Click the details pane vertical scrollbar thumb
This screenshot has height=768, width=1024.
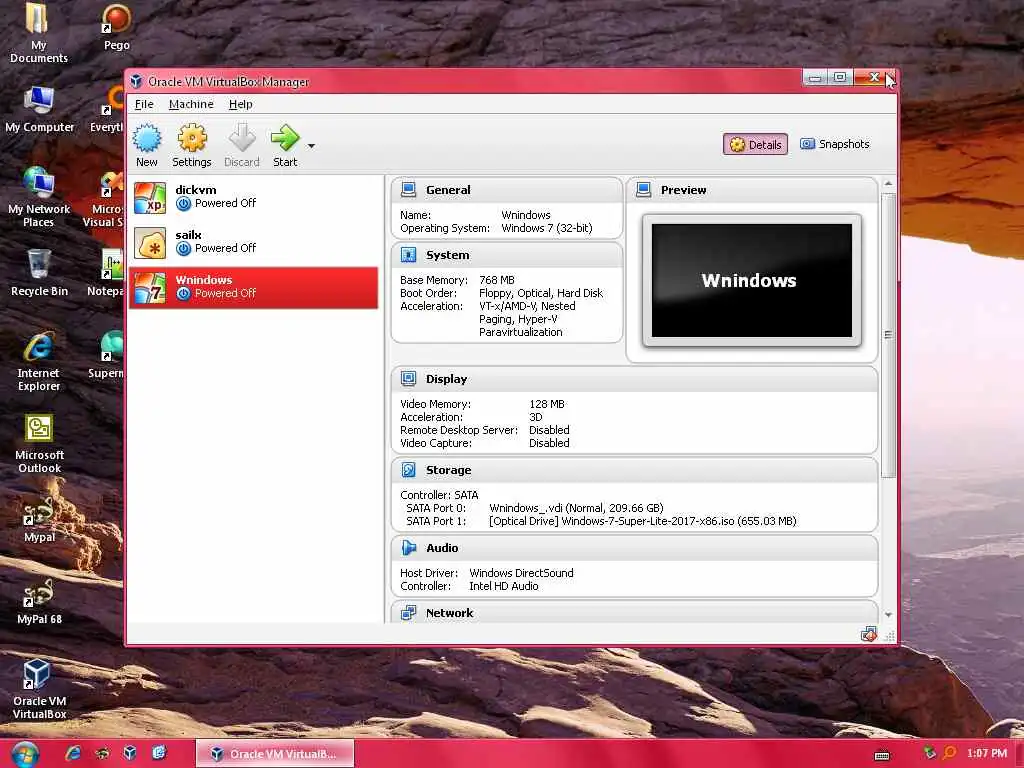(x=888, y=334)
